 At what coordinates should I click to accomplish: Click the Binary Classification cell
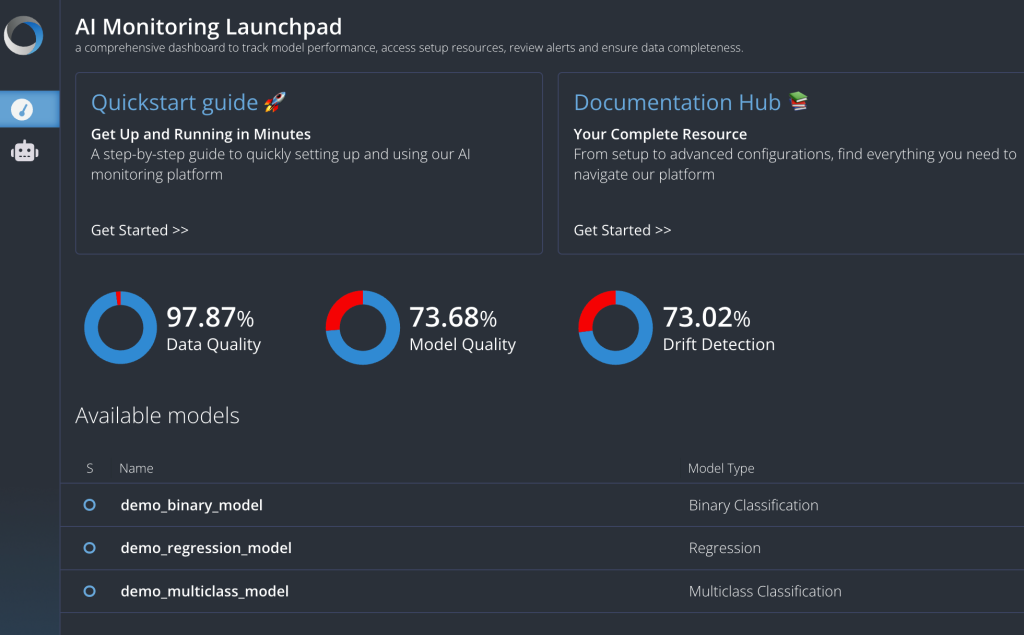click(753, 505)
